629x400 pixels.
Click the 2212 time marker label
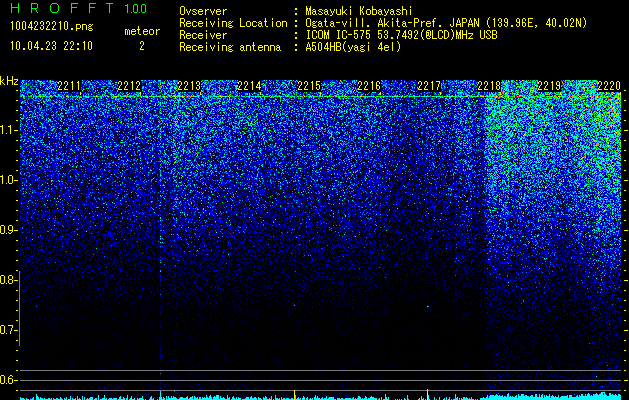click(129, 86)
